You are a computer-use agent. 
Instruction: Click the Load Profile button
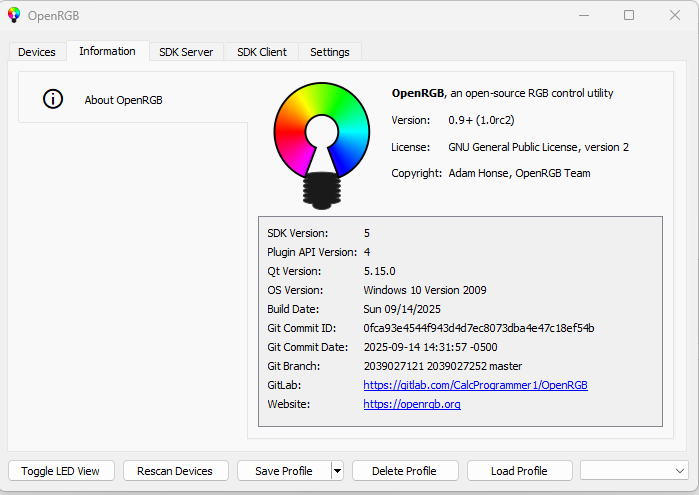pos(519,471)
